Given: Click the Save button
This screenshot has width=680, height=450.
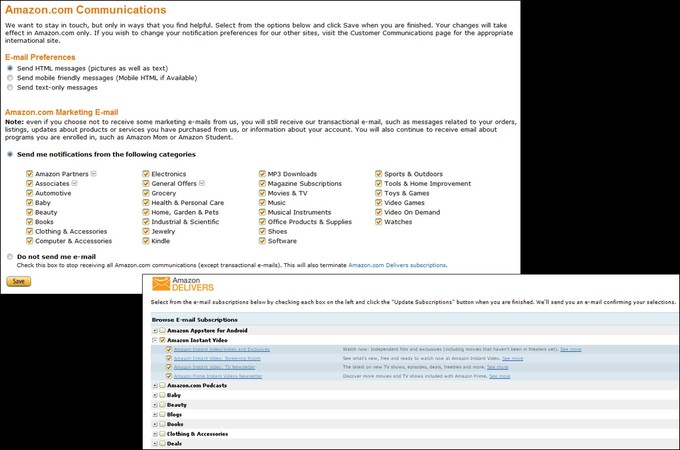Looking at the screenshot, I should 19,281.
